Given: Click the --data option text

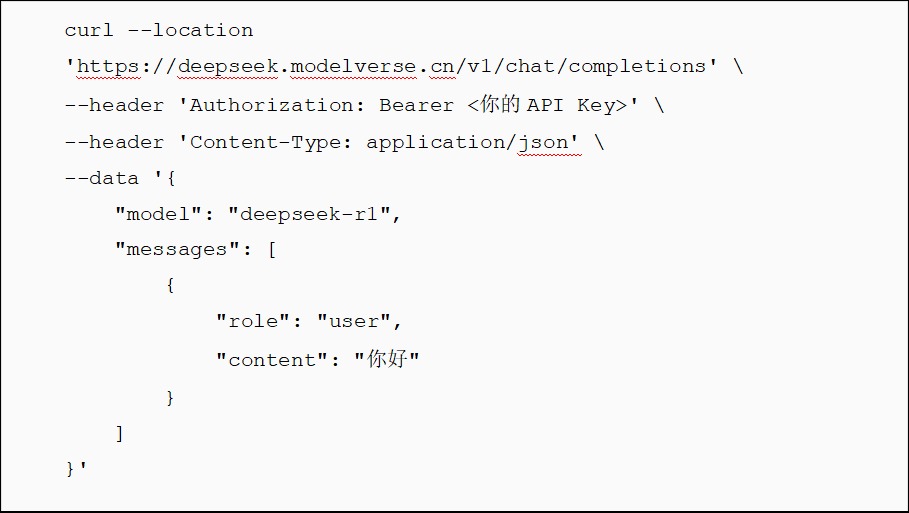Looking at the screenshot, I should tap(101, 178).
